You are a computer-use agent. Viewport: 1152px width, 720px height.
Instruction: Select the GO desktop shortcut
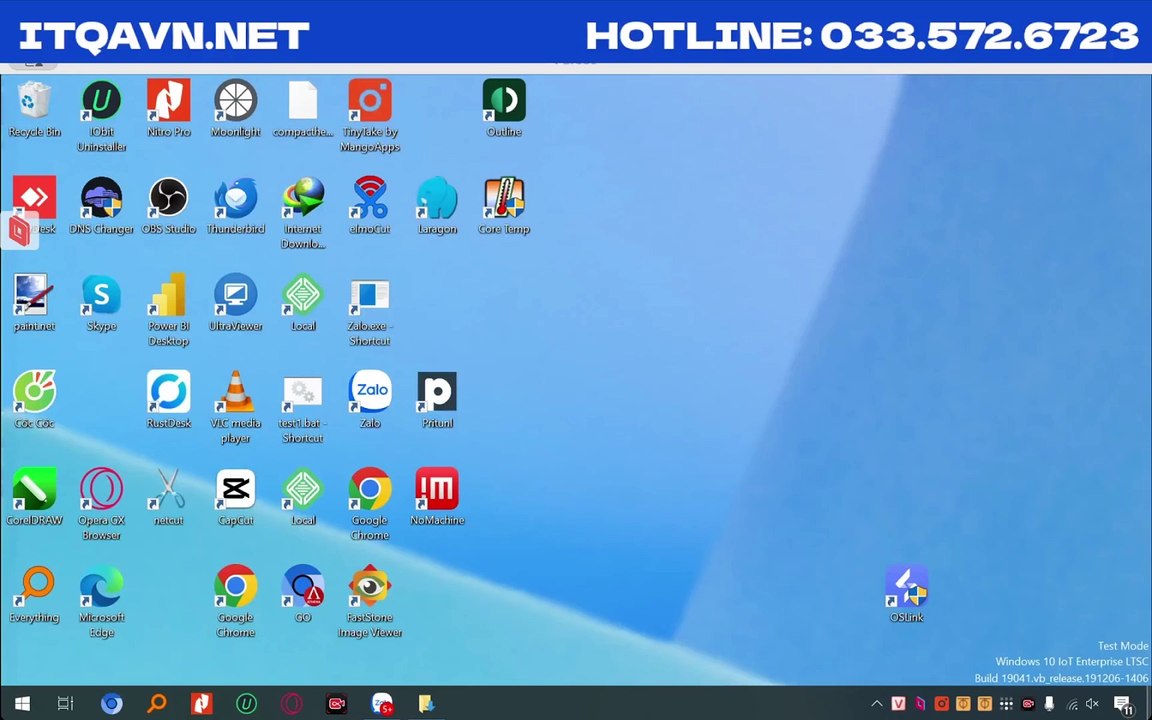(x=303, y=594)
